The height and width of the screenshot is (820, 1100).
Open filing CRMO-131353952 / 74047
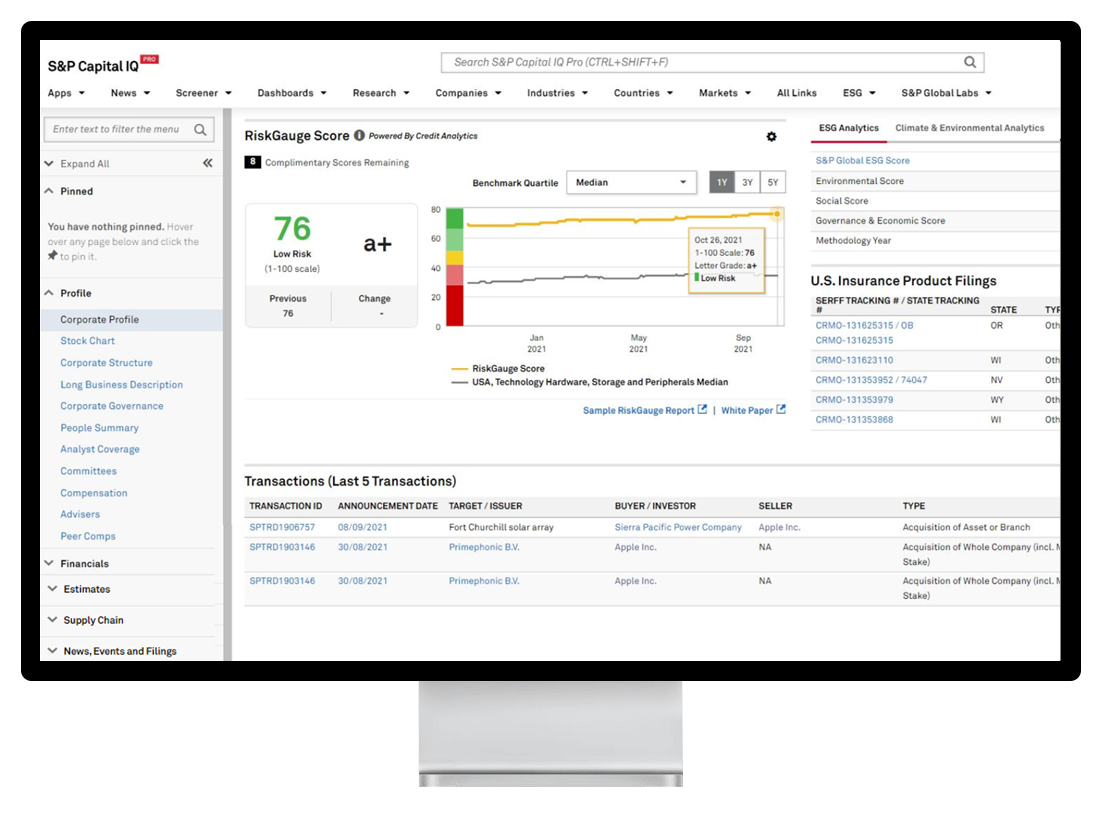871,379
